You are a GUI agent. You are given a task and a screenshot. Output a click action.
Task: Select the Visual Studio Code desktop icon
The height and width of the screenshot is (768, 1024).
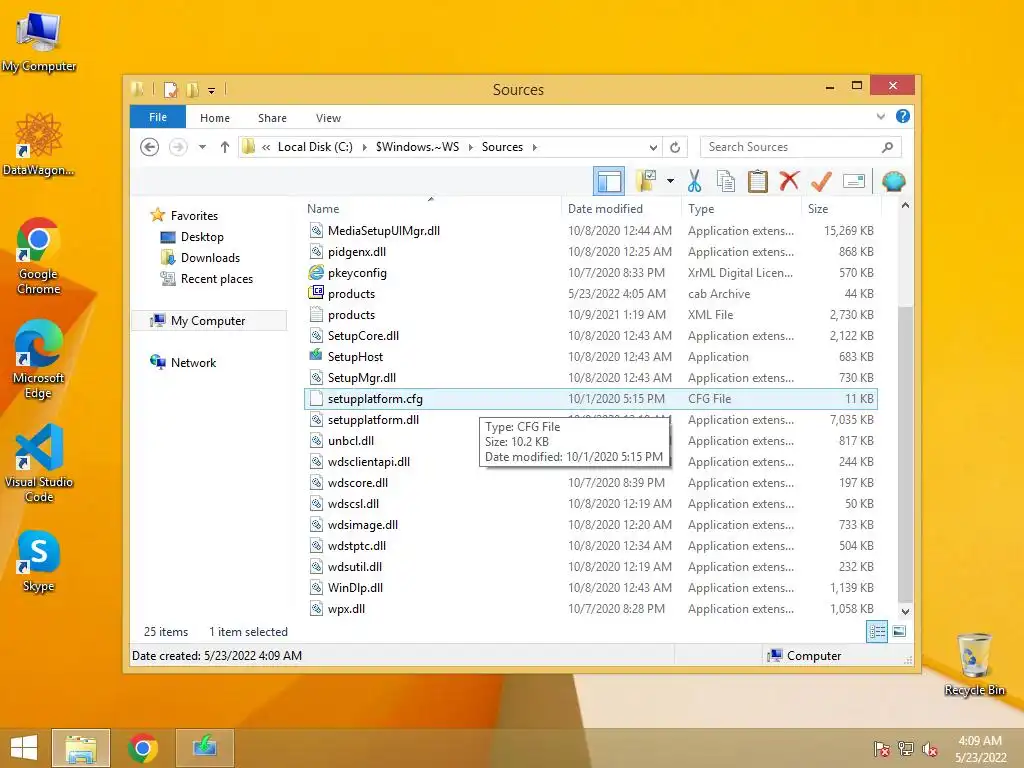(x=39, y=464)
